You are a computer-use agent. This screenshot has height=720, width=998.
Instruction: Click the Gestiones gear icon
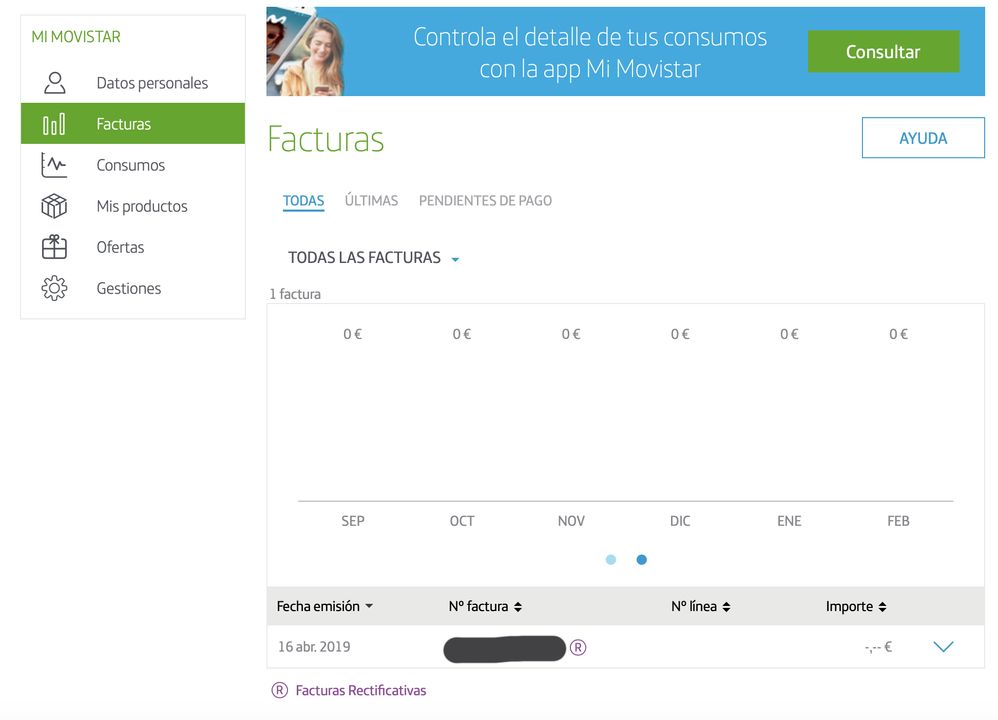tap(54, 288)
